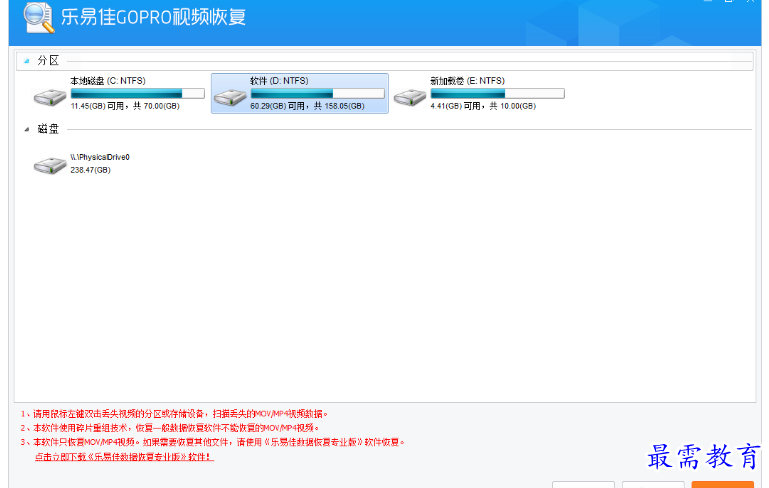
Task: Click instruction line 2 about 碎片重组技术
Action: tap(170, 428)
